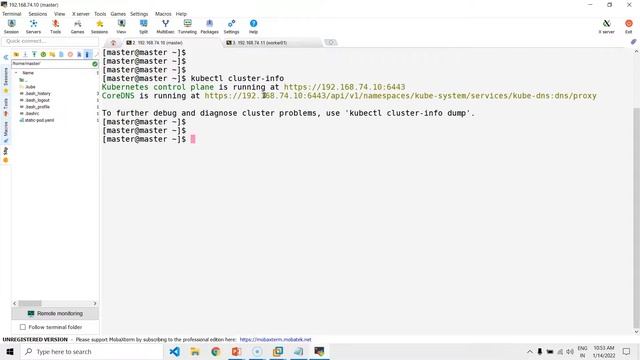Open the Sftp vertical sidebar tab

(6, 154)
